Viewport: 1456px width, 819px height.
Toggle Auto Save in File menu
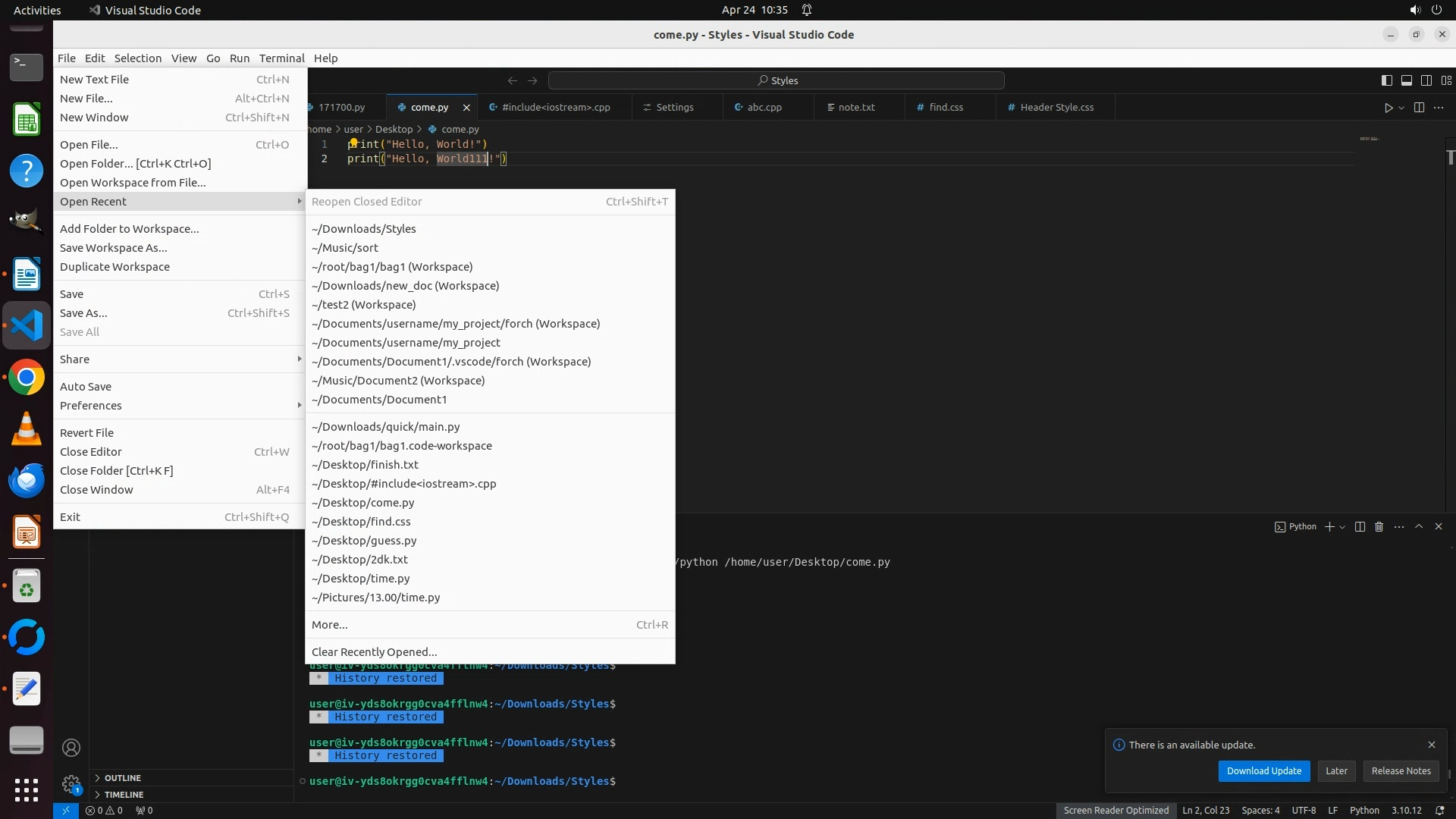[x=86, y=387]
